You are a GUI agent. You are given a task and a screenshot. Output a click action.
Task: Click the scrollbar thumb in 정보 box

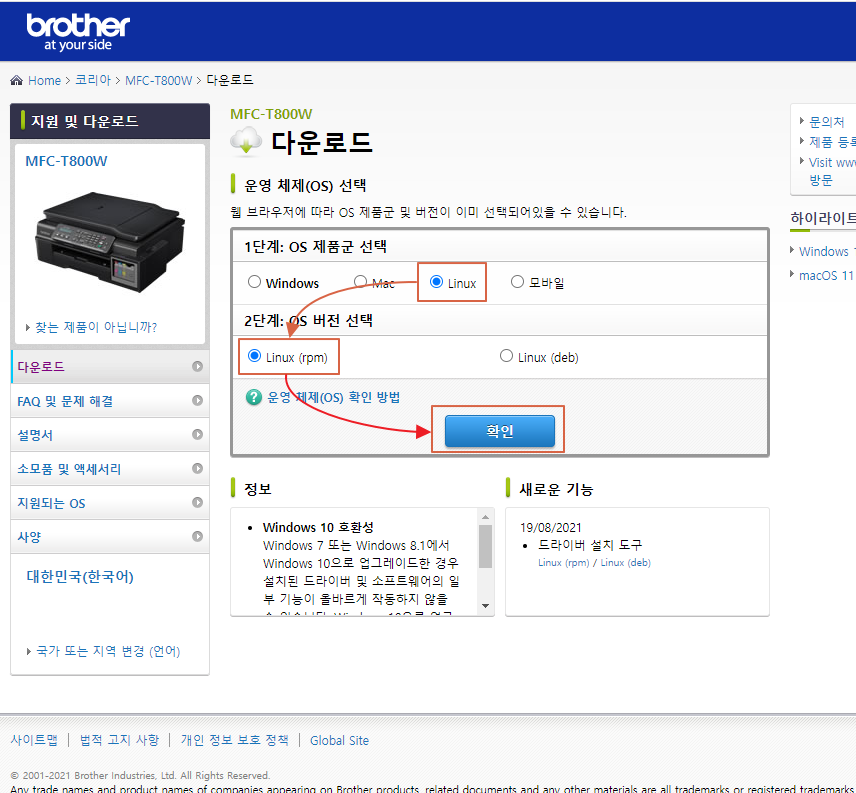click(485, 546)
